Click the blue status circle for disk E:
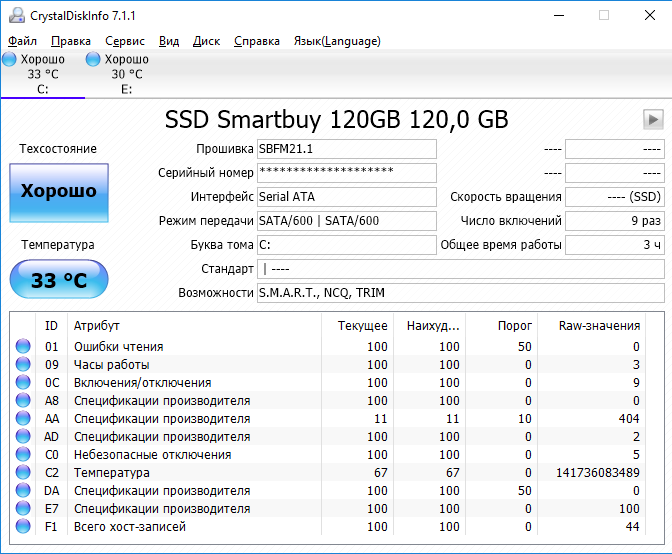This screenshot has height=554, width=672. tap(93, 59)
